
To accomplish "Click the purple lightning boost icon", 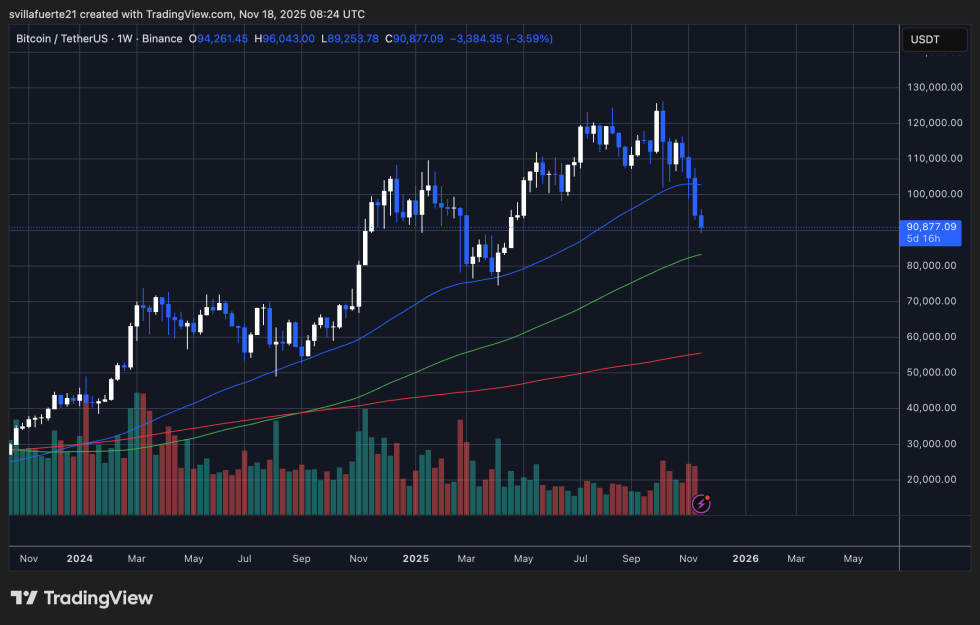I will [x=701, y=504].
